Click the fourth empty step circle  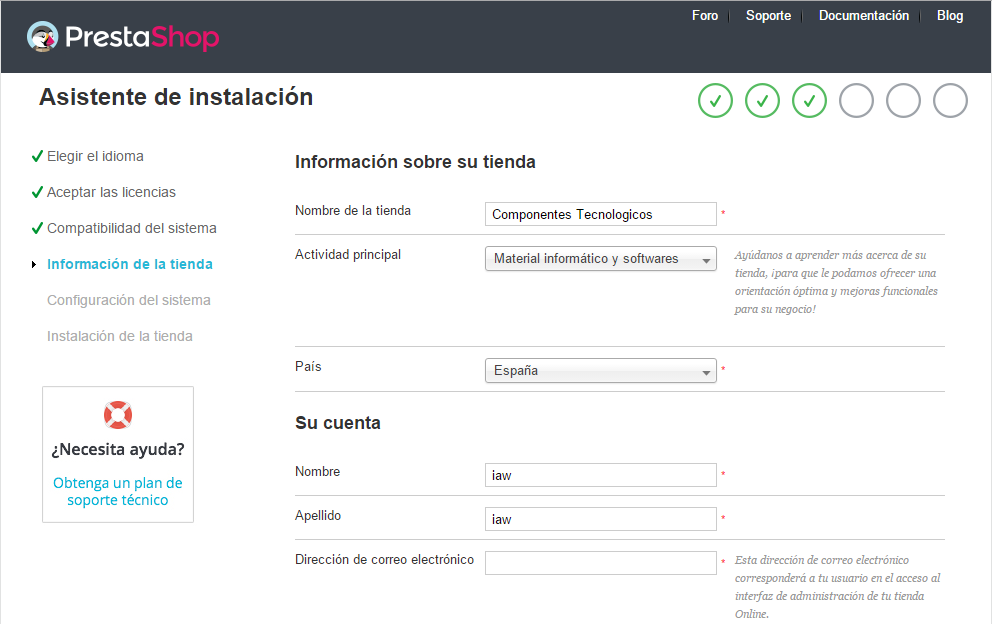click(856, 101)
